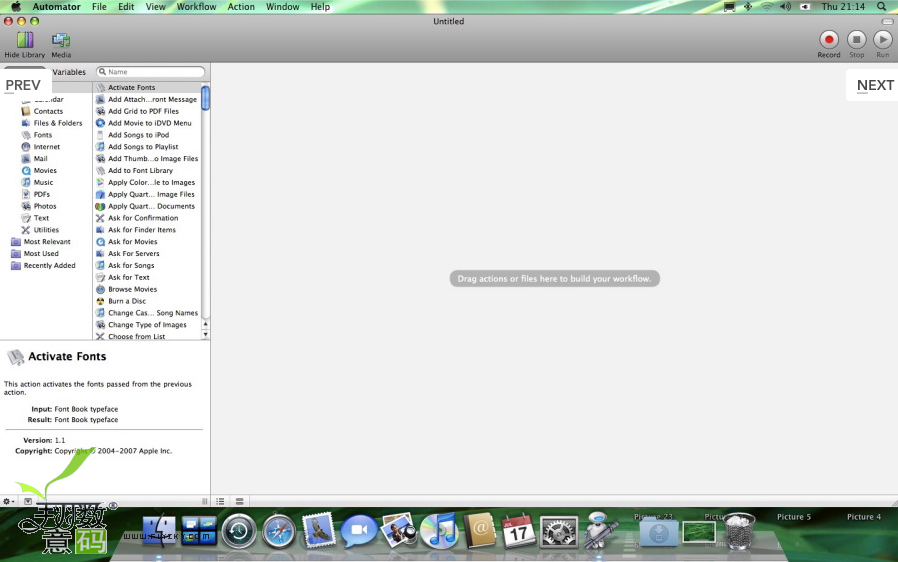Switch to the Variables tab
This screenshot has height=562, width=898.
tap(69, 72)
